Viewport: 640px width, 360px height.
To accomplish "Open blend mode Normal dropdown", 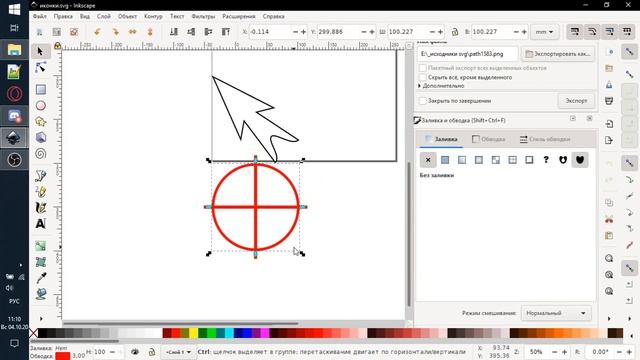I will [556, 313].
